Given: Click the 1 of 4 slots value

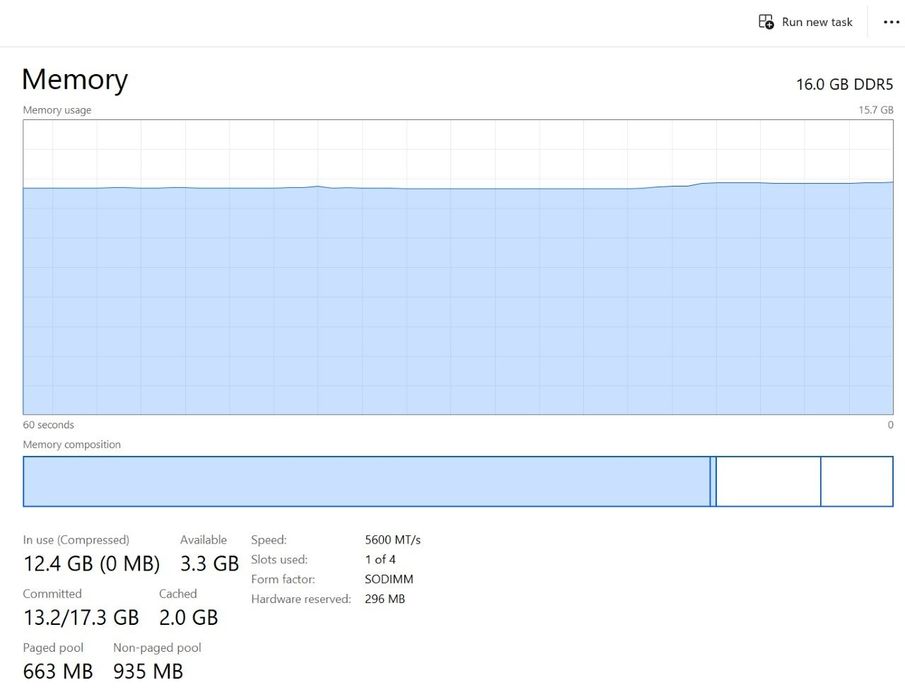Looking at the screenshot, I should (x=380, y=559).
